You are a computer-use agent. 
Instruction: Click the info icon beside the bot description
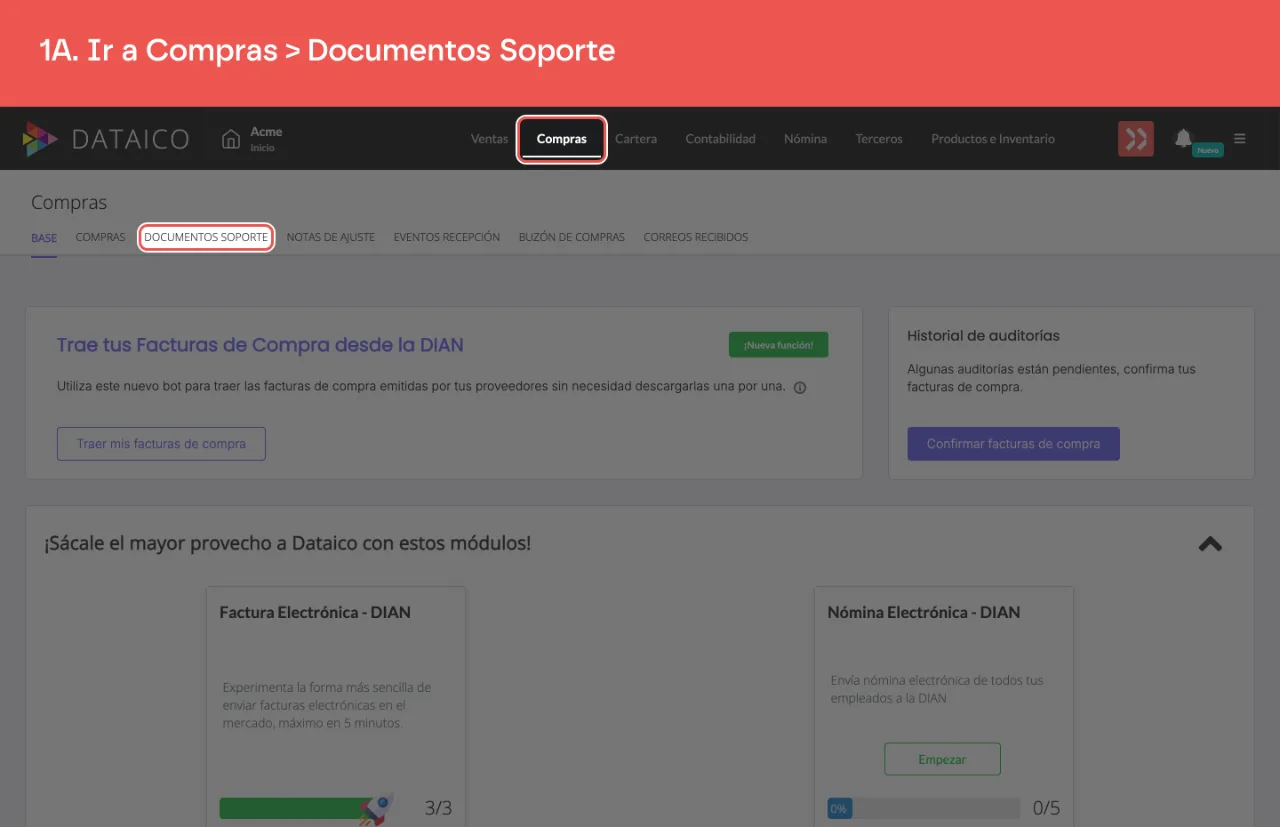point(800,388)
